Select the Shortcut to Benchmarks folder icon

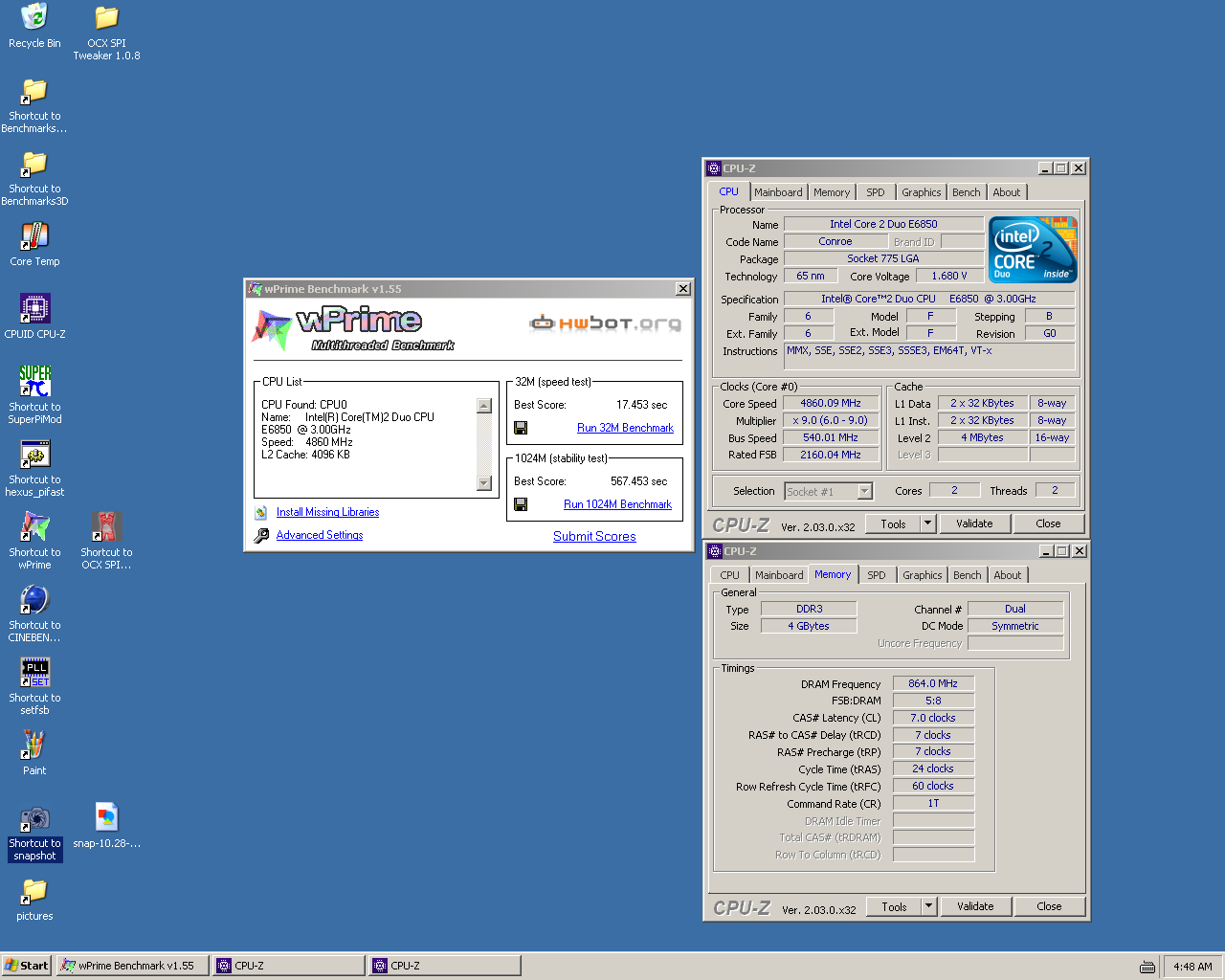pyautogui.click(x=34, y=91)
